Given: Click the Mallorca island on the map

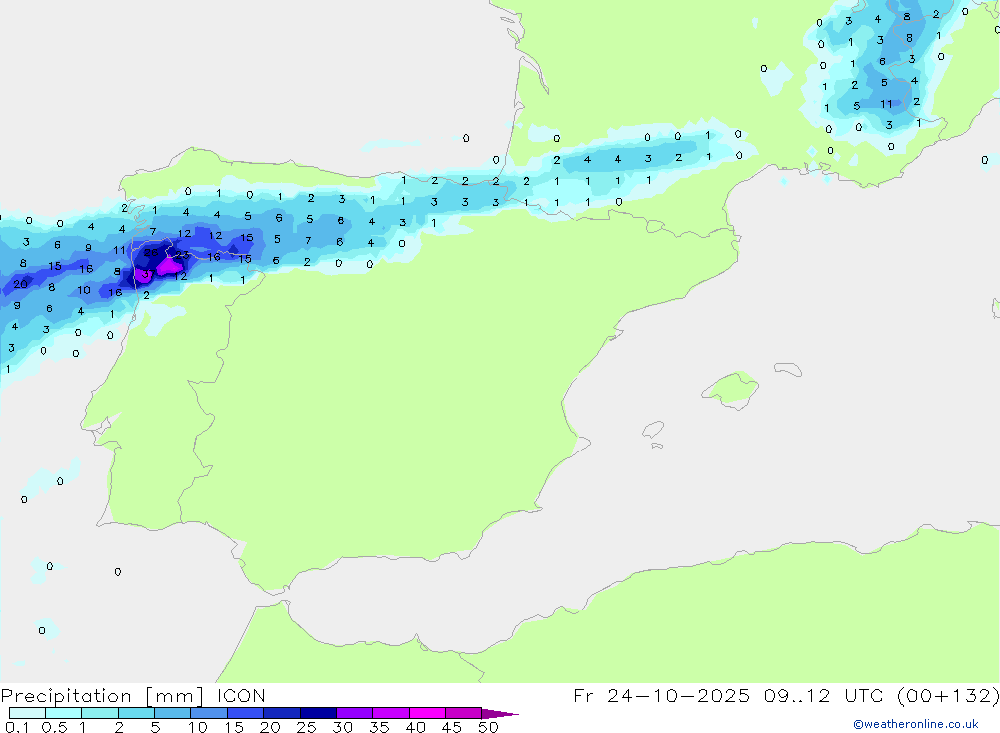Looking at the screenshot, I should (732, 389).
